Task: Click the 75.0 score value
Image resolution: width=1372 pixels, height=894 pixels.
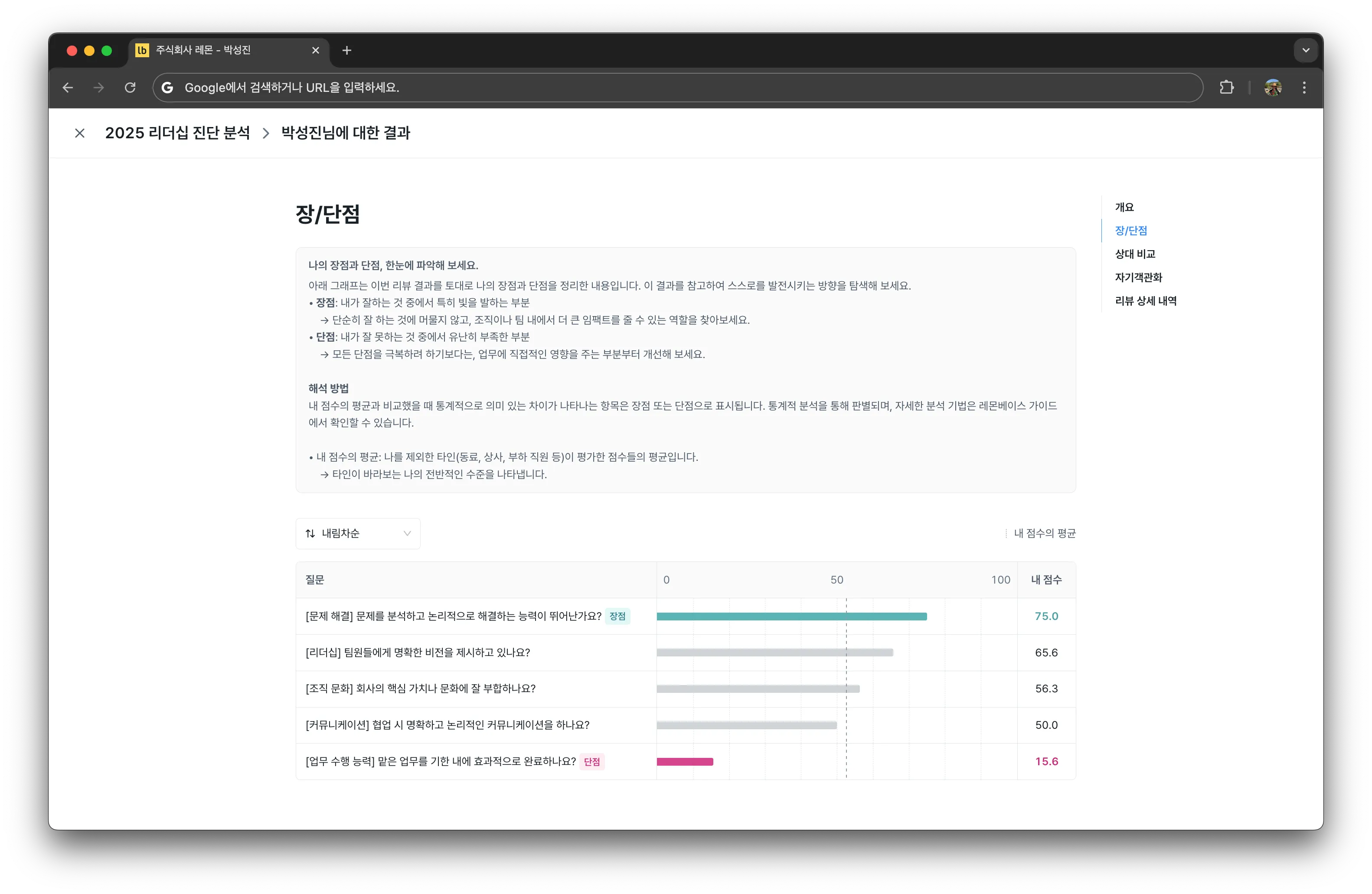Action: point(1046,616)
